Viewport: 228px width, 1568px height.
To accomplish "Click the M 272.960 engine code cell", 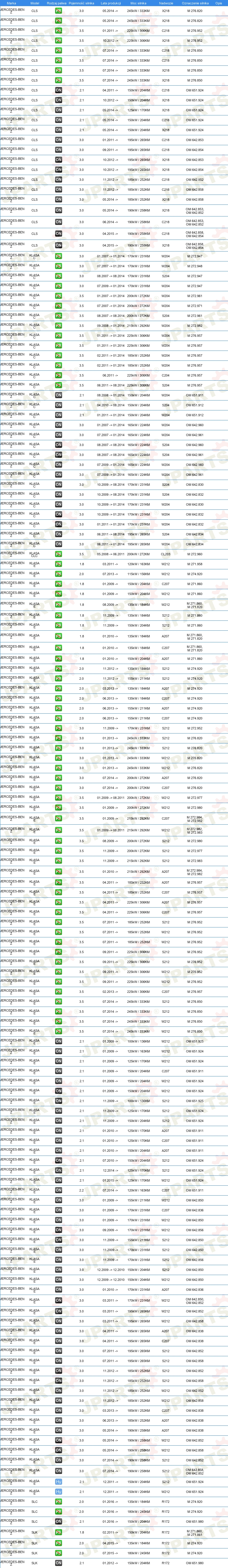I will [195, 554].
